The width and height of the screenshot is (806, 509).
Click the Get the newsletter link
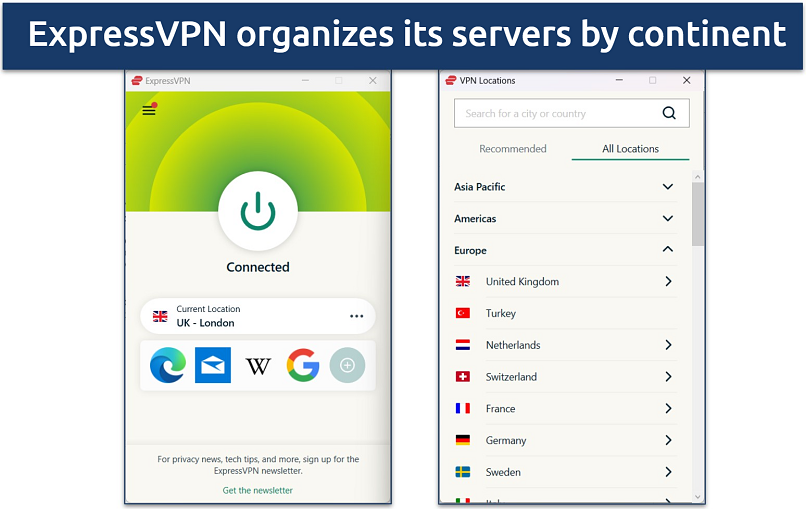pyautogui.click(x=258, y=490)
